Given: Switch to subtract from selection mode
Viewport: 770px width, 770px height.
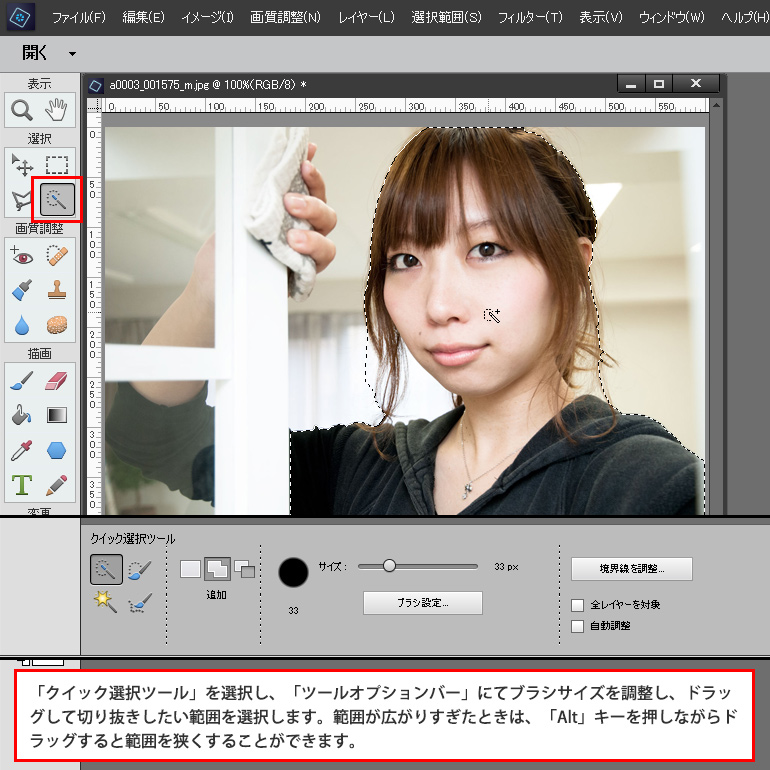Looking at the screenshot, I should click(244, 569).
